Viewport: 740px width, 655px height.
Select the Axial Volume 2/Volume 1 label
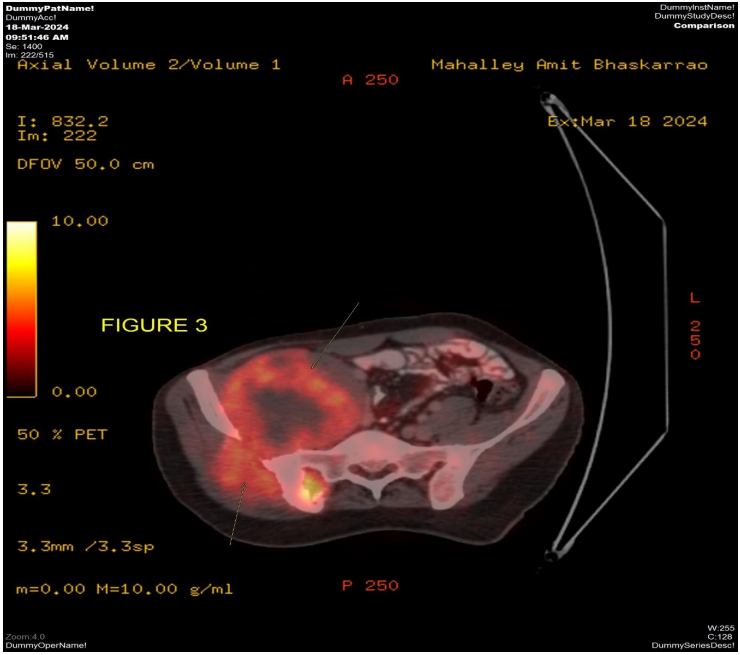(149, 65)
